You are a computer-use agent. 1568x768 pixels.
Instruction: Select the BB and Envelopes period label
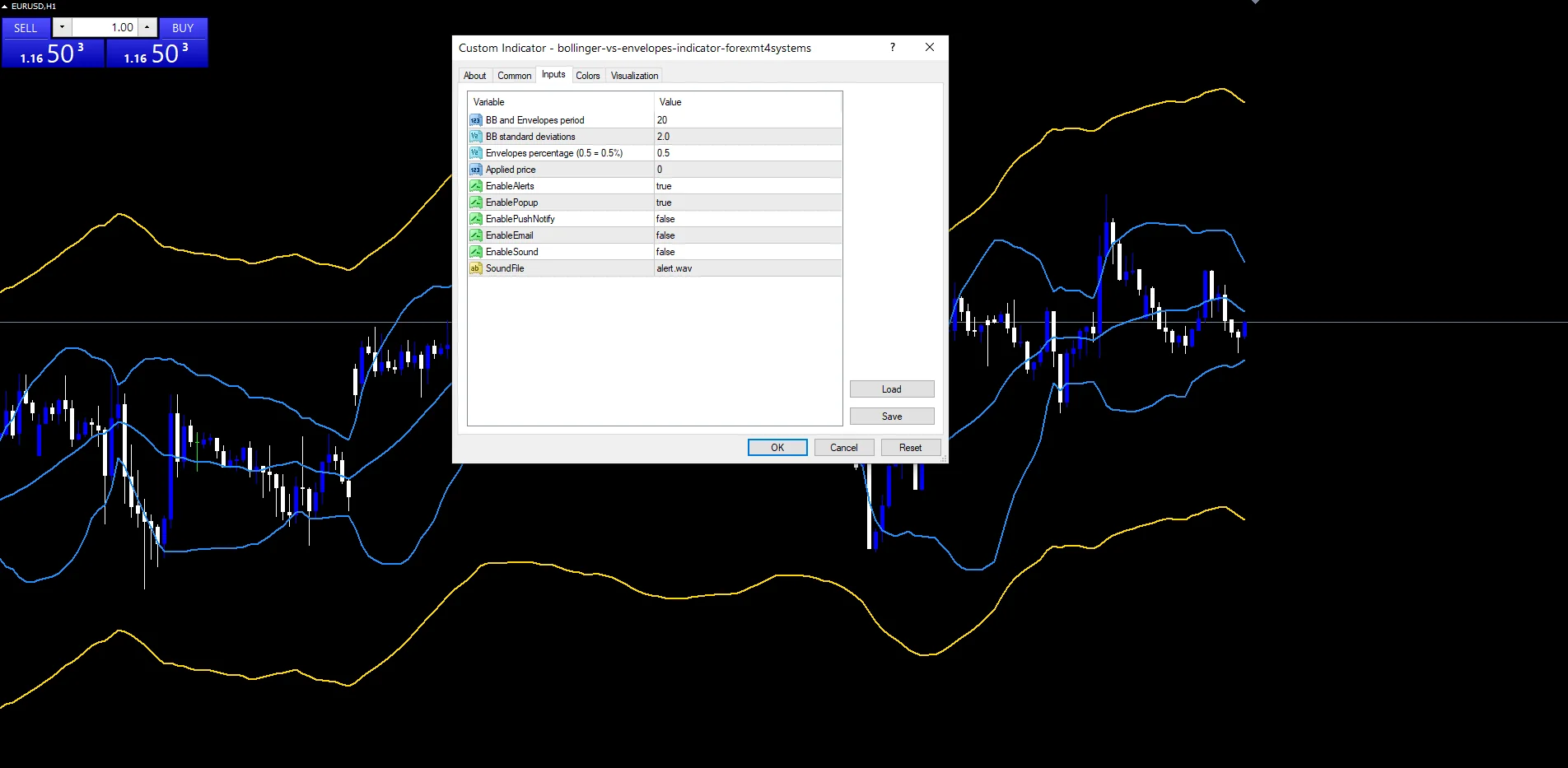pyautogui.click(x=535, y=120)
